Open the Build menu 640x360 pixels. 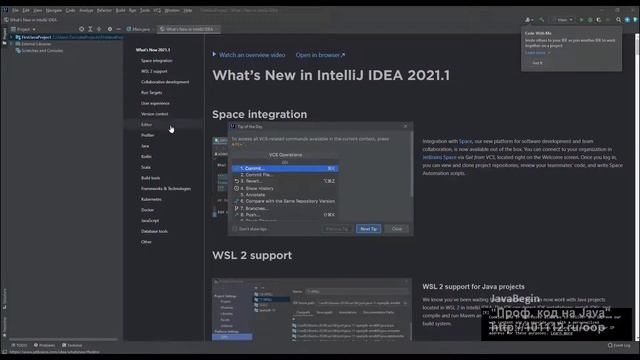[x=120, y=10]
